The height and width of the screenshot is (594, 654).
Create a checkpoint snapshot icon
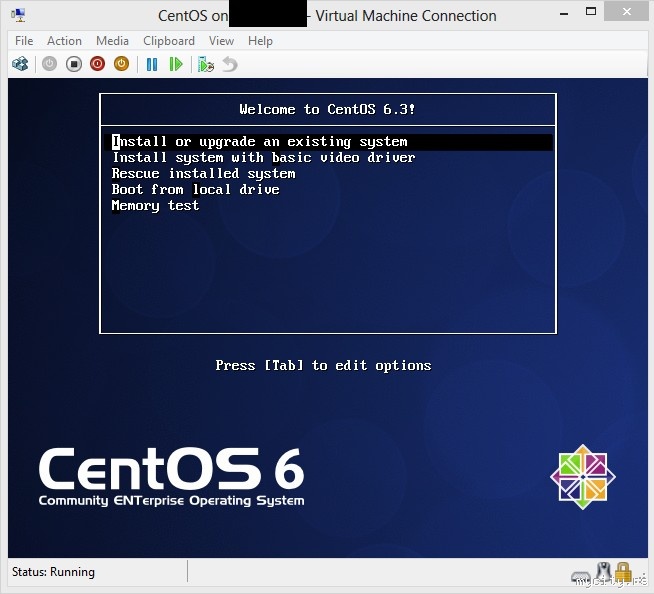206,64
